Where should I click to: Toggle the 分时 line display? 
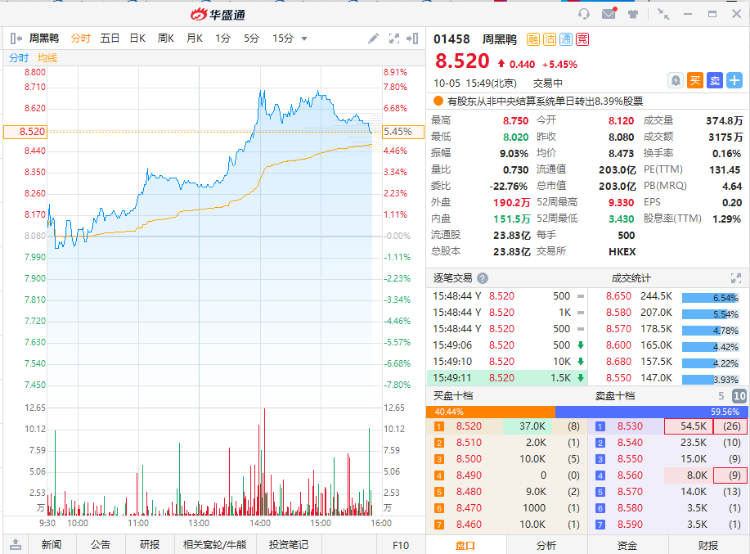19,58
